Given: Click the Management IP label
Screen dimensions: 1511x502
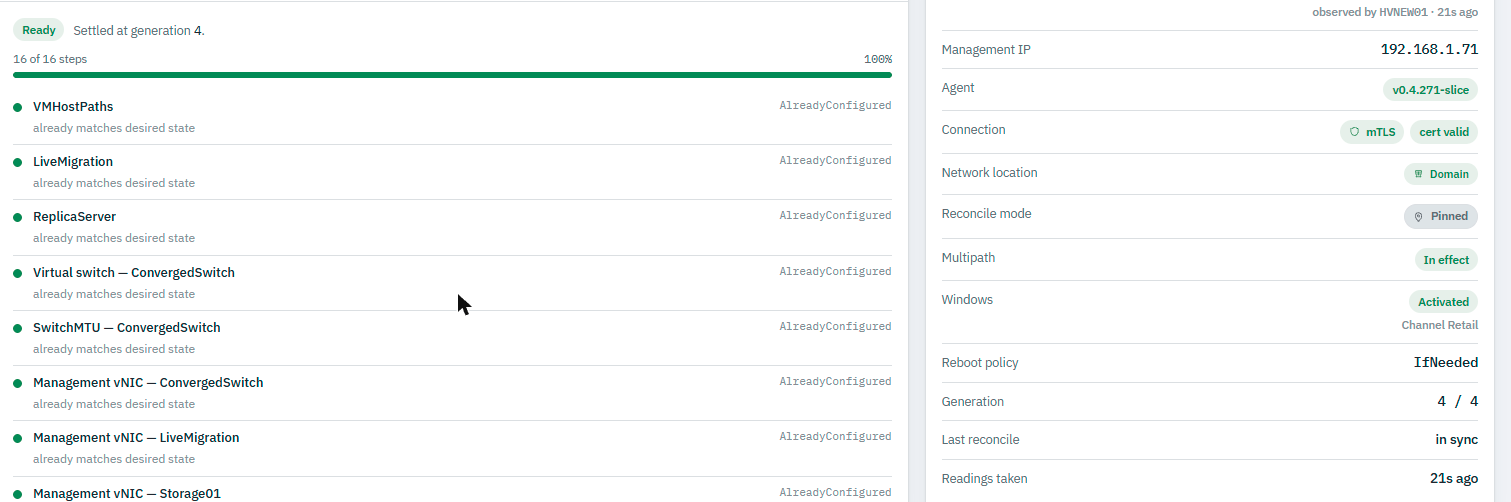Looking at the screenshot, I should 986,49.
